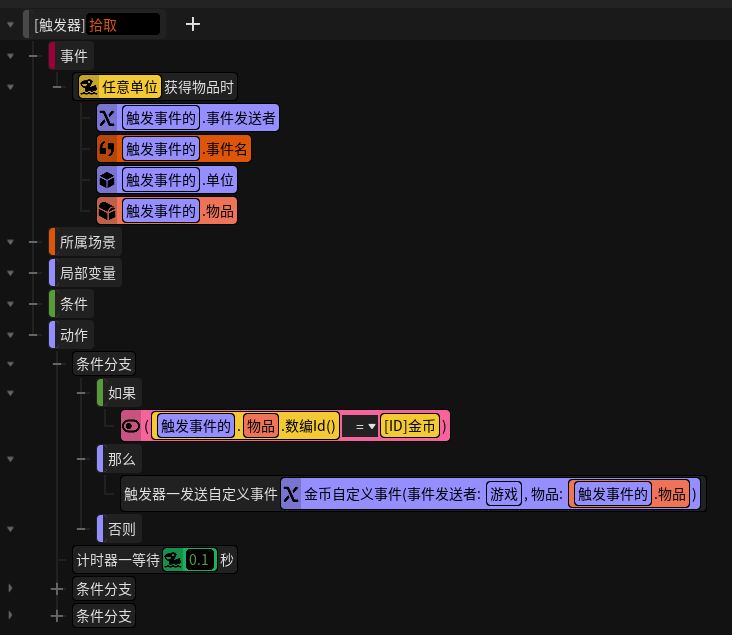This screenshot has height=635, width=732.
Task: Click the 任意单位 parameter chip
Action: (x=120, y=87)
